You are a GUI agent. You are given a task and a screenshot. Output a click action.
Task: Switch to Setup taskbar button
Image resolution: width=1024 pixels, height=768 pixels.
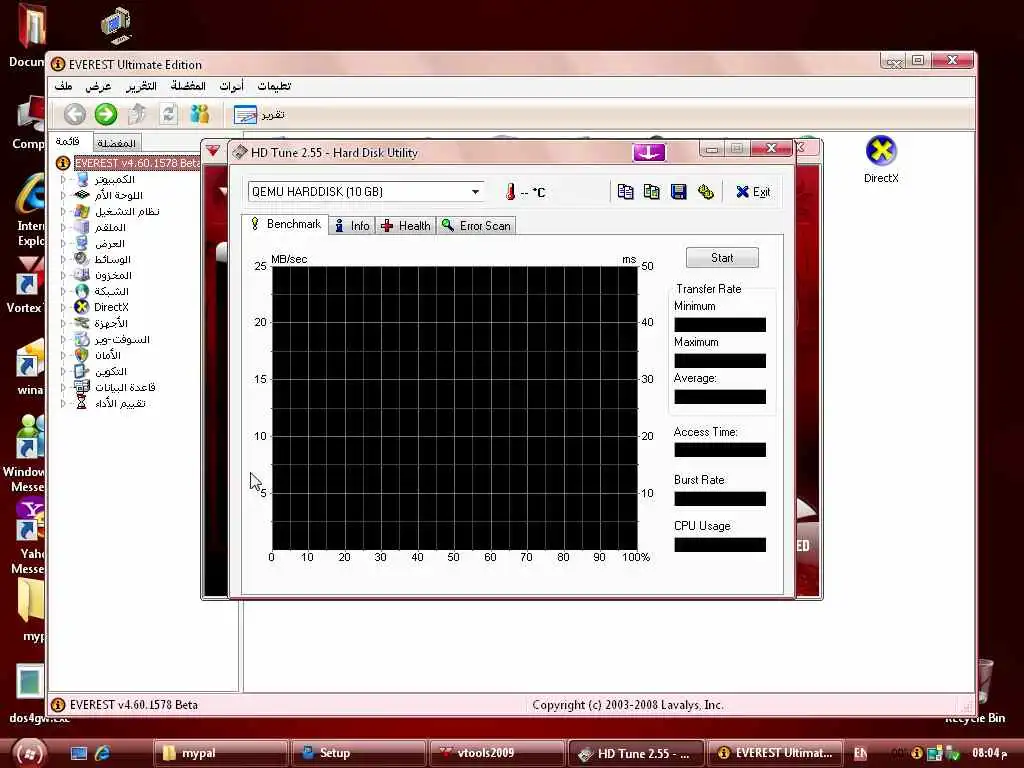click(358, 753)
